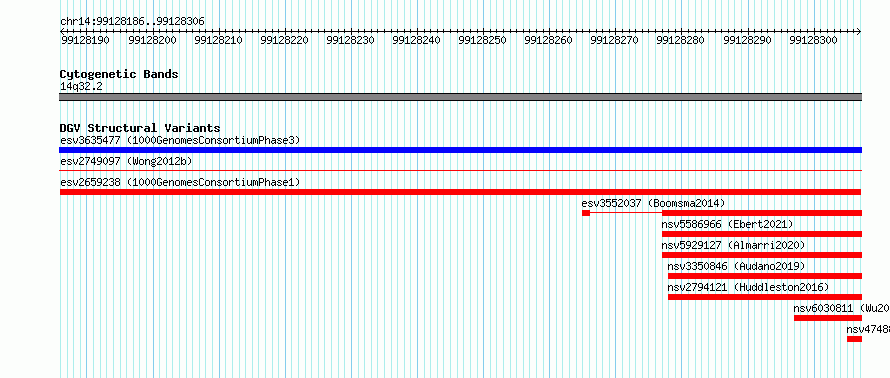Click ruler position 99128190
Screen dimensions: 890x378
(x=85, y=40)
